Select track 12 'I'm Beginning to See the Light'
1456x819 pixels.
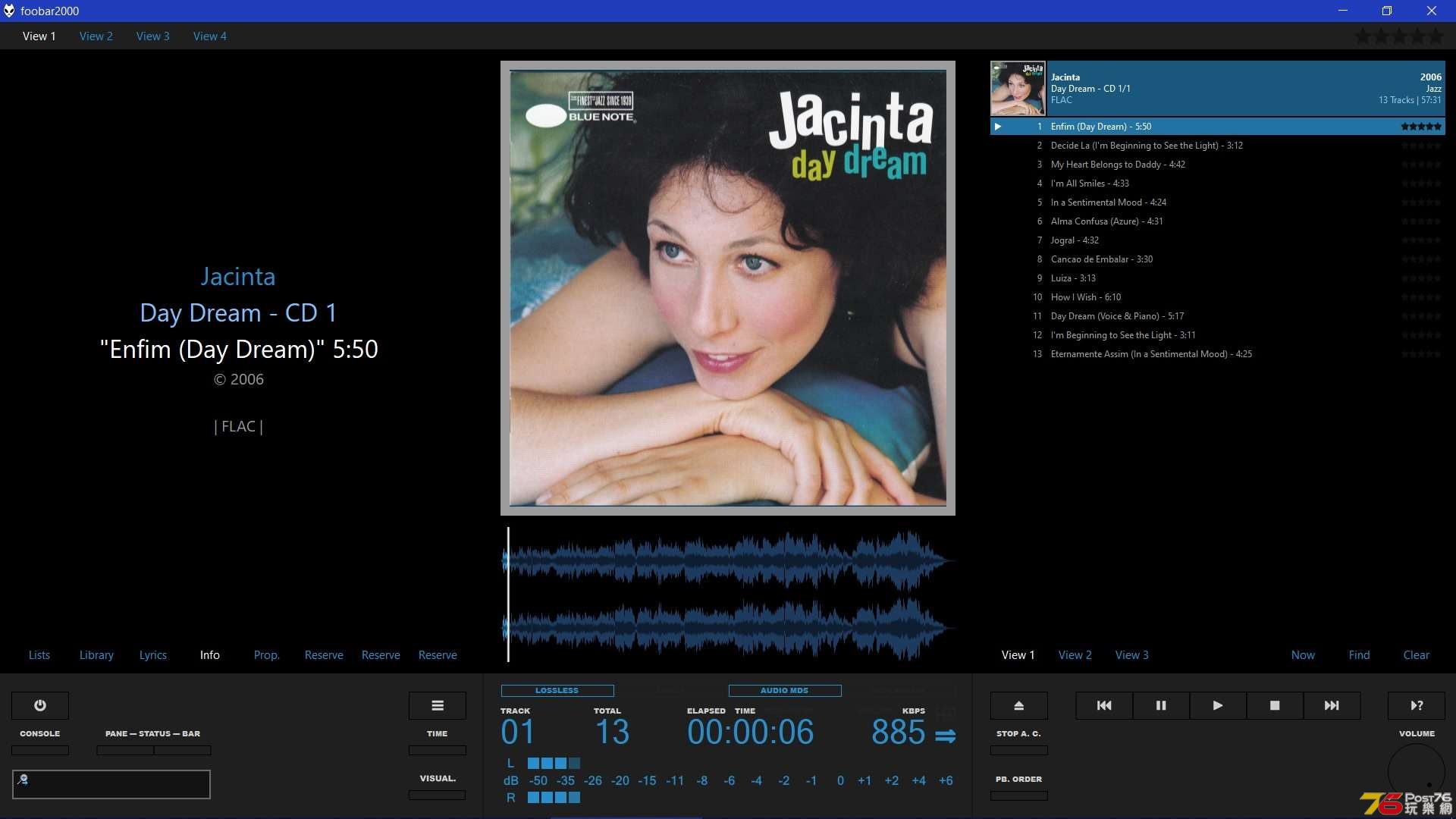click(x=1218, y=335)
